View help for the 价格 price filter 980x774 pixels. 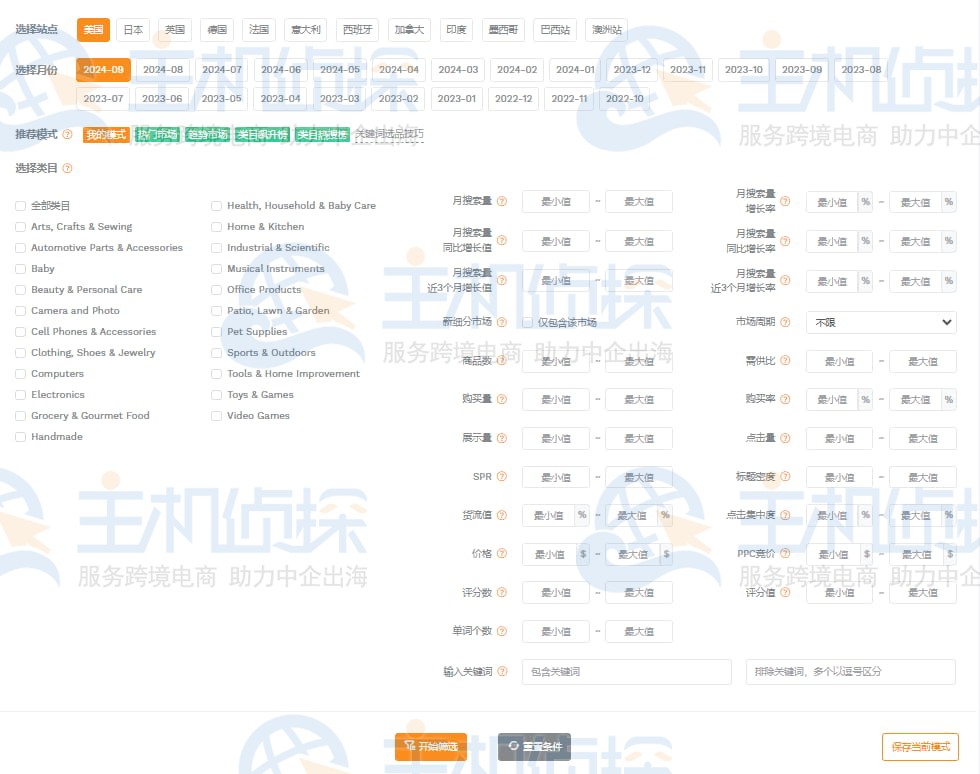(x=501, y=554)
